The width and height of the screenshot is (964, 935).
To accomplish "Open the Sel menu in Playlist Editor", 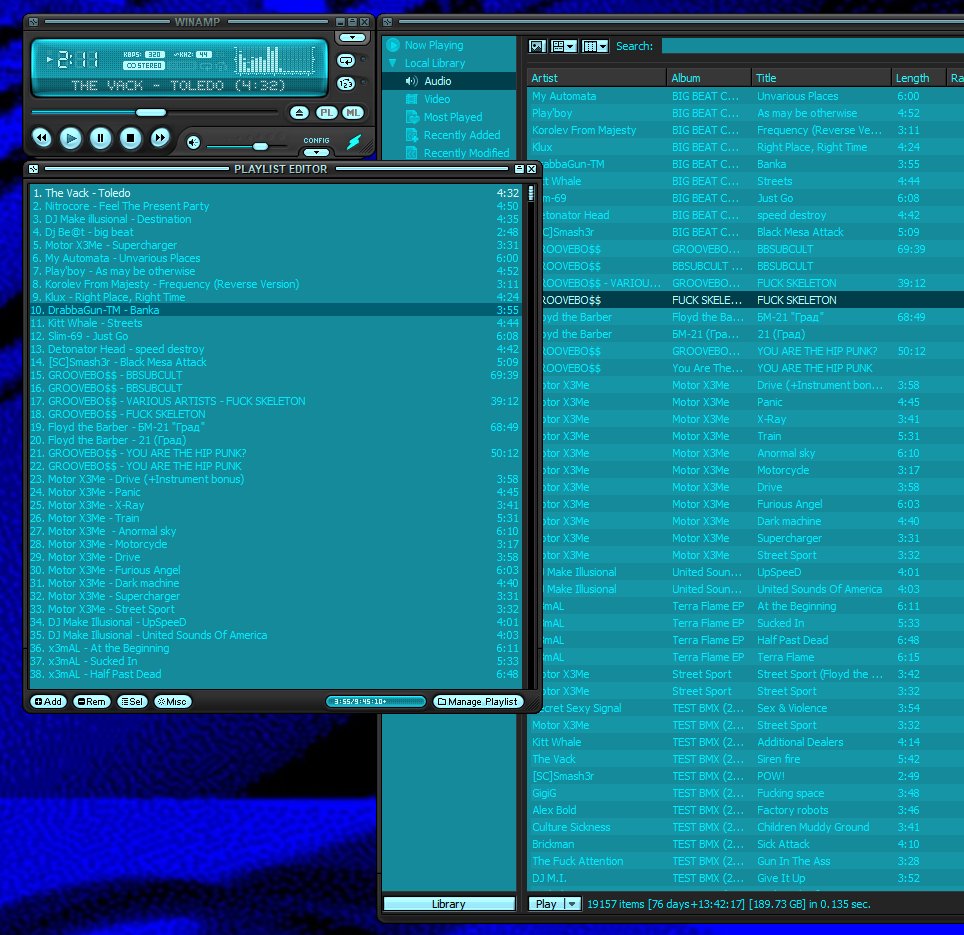I will click(x=132, y=701).
